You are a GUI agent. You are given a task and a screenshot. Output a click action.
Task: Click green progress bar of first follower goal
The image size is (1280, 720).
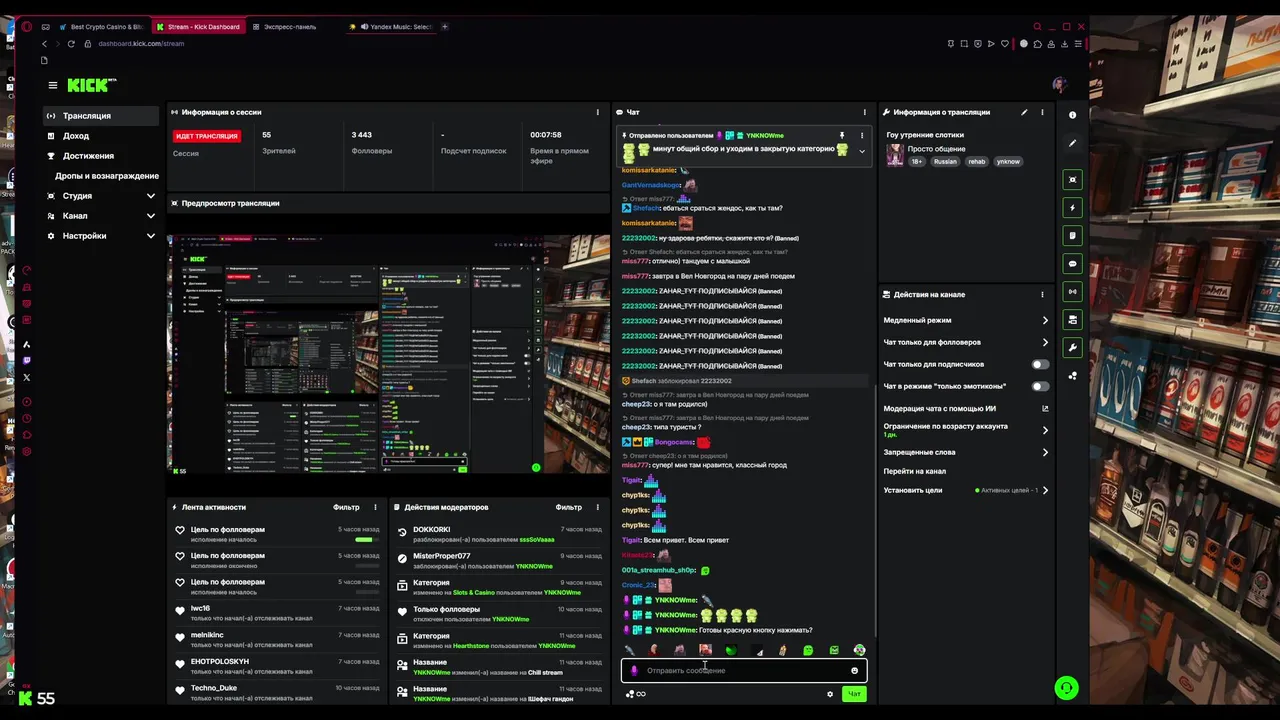pos(364,539)
